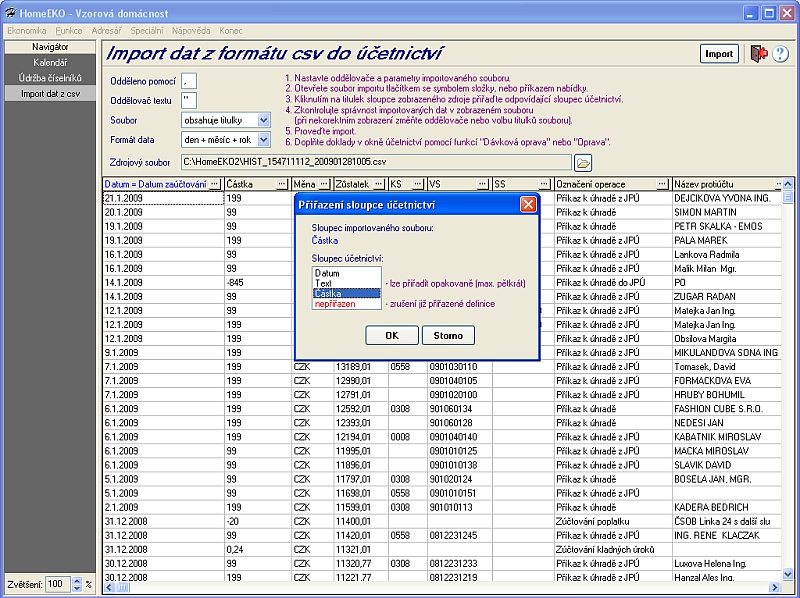The image size is (800, 598).
Task: Click the Oddělovač textu input field
Action: click(190, 100)
